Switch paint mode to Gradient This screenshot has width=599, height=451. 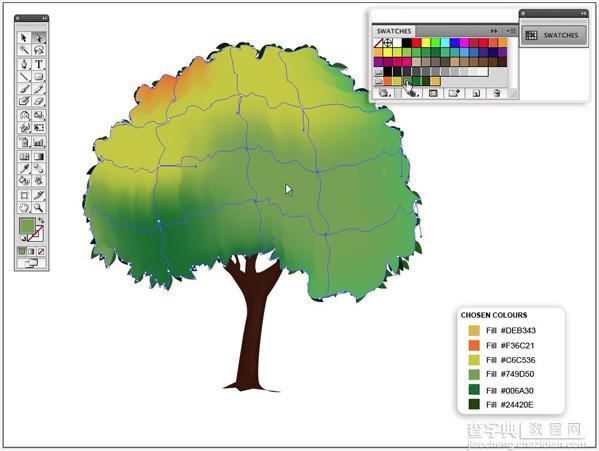31,251
